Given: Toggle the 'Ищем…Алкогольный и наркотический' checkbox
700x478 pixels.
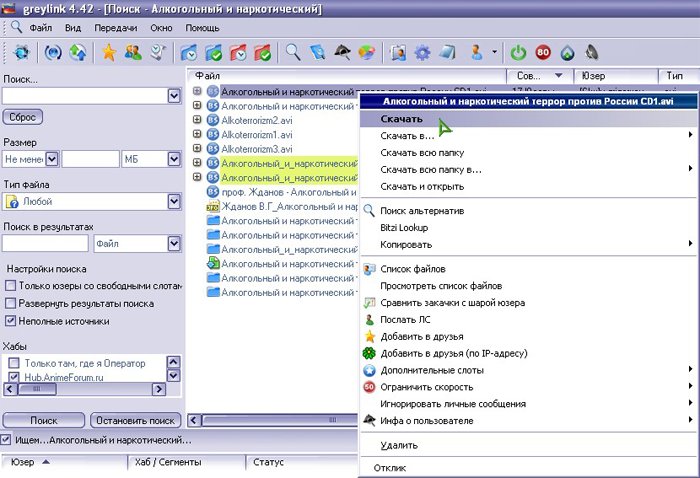Looking at the screenshot, I should point(5,440).
